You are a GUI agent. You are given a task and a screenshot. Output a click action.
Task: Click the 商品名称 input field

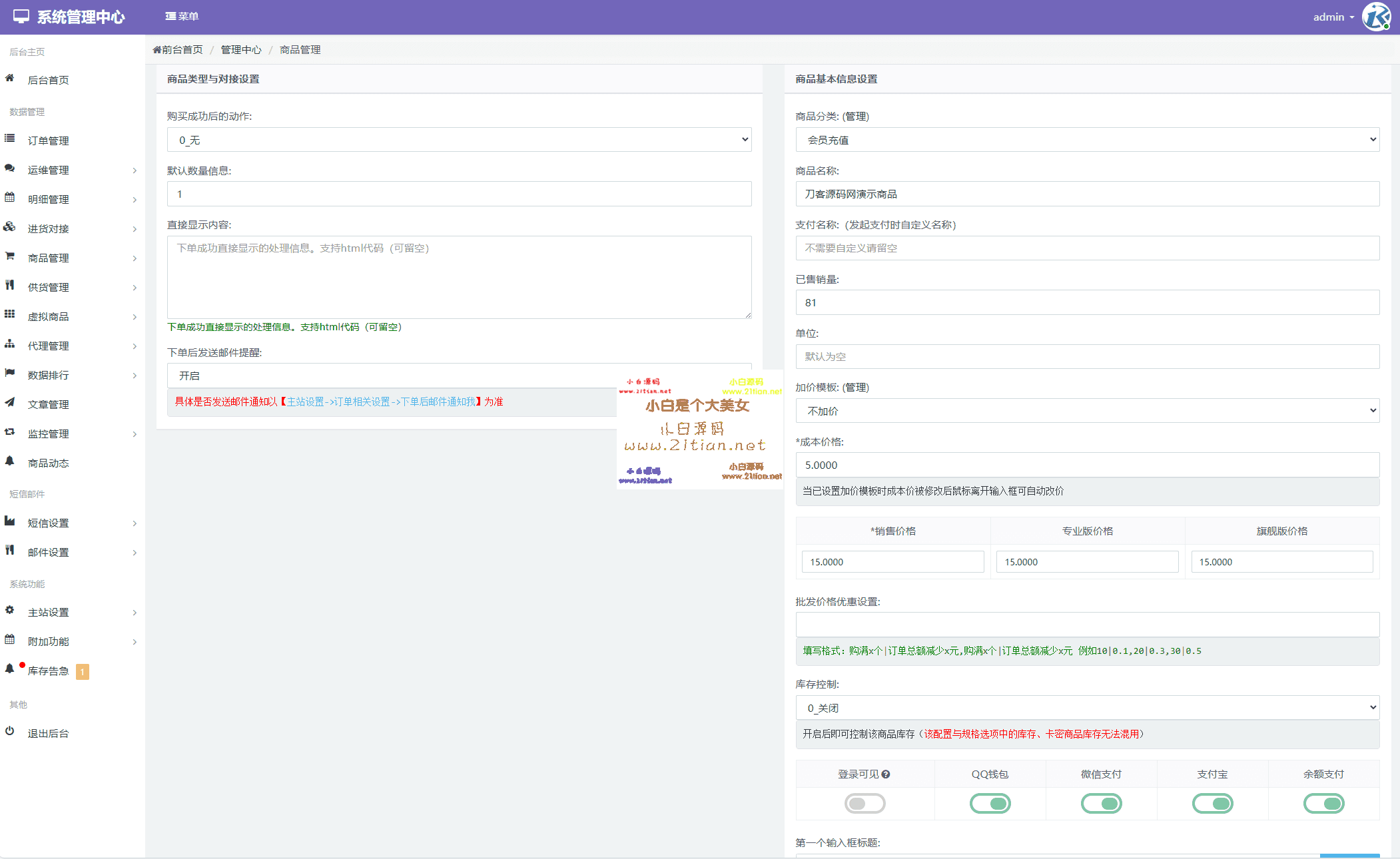point(1087,194)
